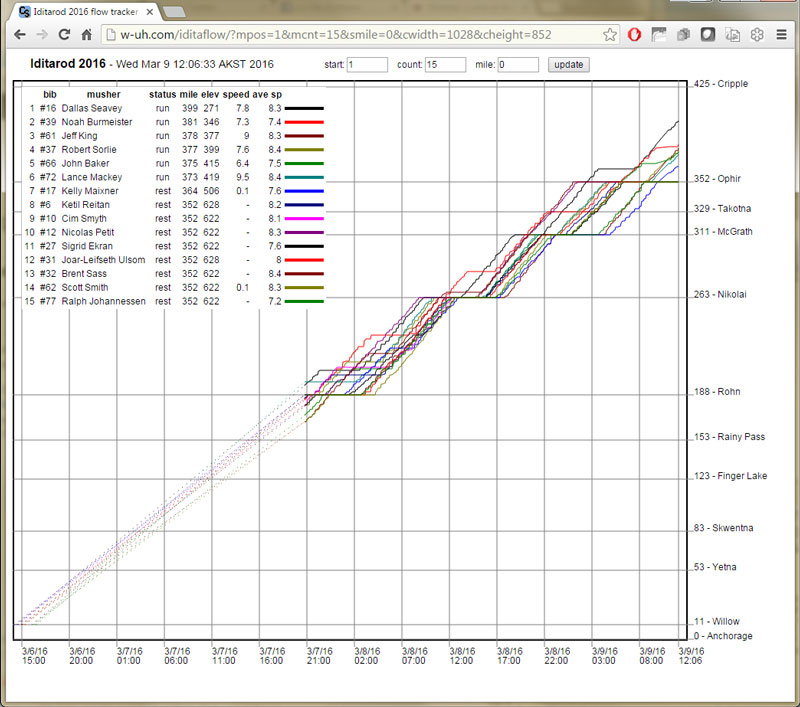
Task: Select Cim Smyth in the musher list
Action: click(x=84, y=218)
